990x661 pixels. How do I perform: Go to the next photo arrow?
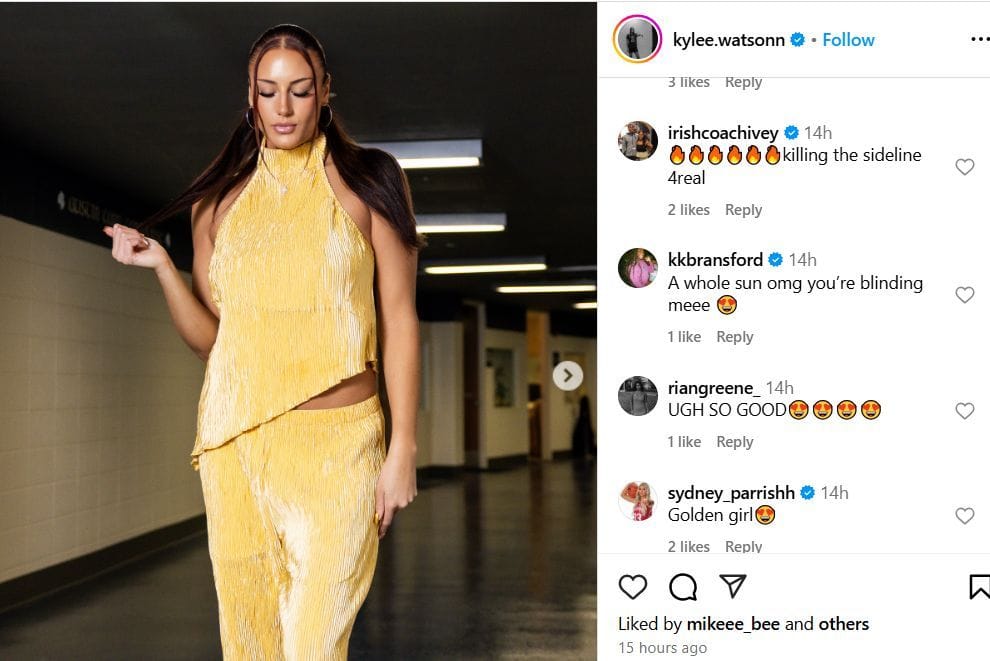click(x=568, y=376)
